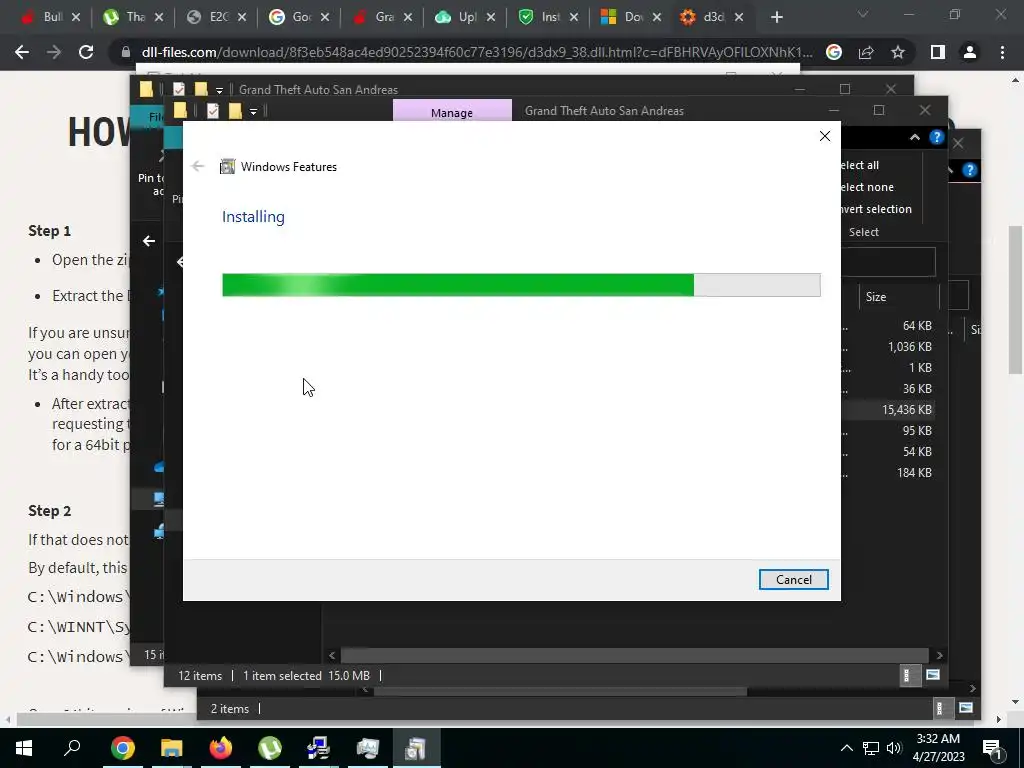
Task: Open a new browser tab
Action: point(776,17)
